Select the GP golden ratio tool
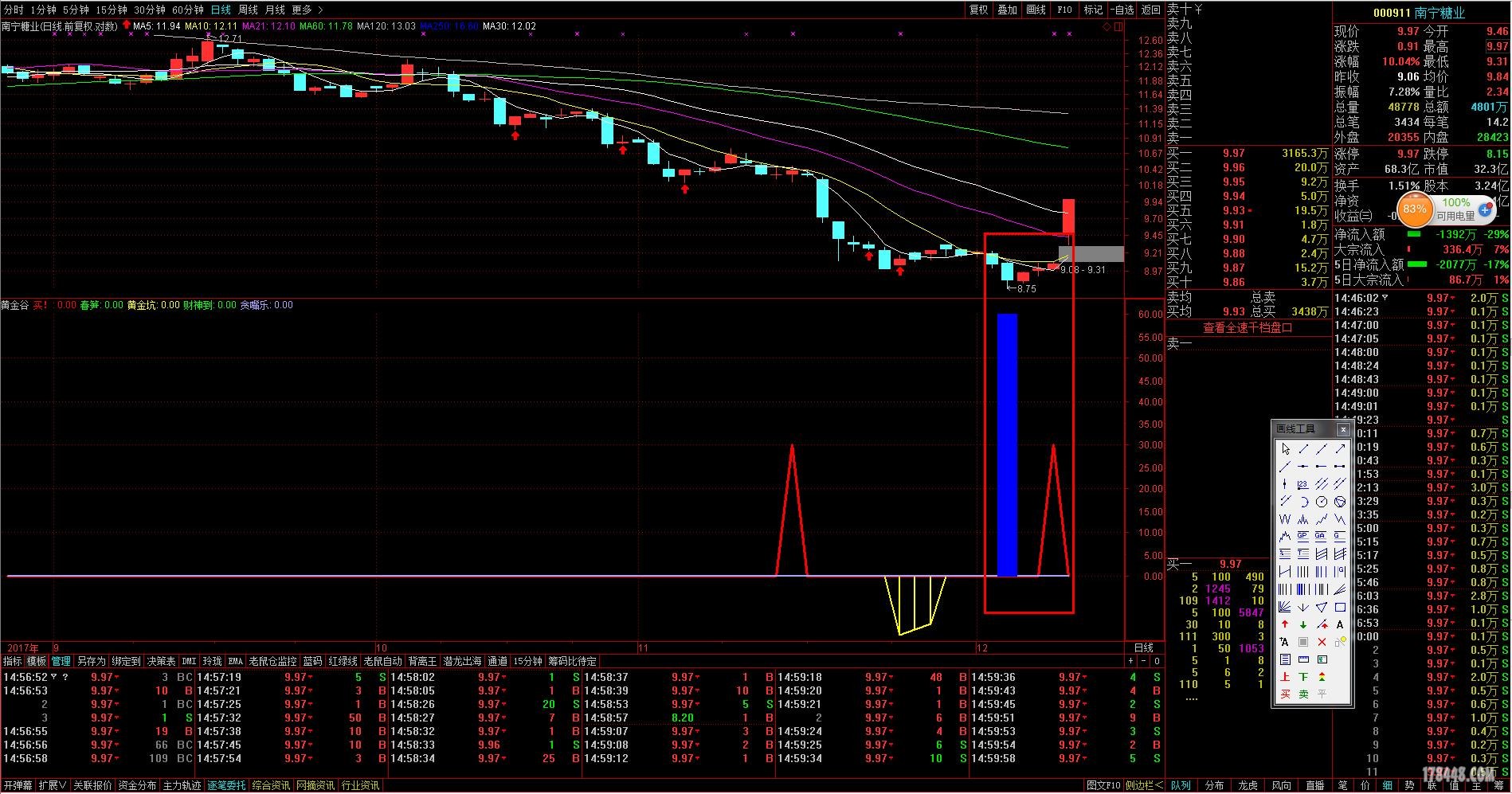 pyautogui.click(x=1303, y=536)
